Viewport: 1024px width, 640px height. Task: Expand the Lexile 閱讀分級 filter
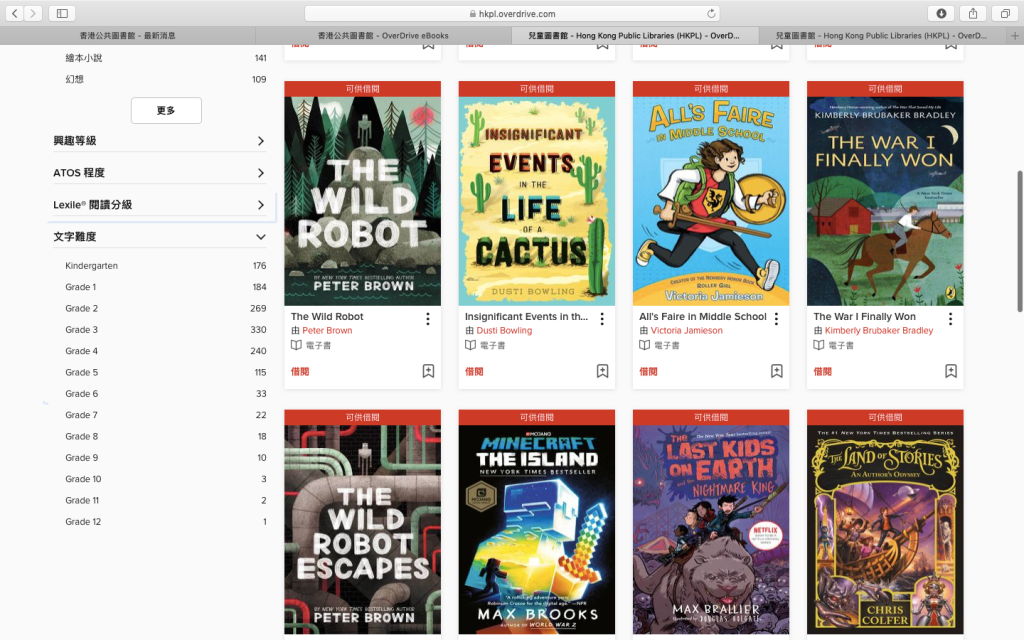click(x=260, y=205)
